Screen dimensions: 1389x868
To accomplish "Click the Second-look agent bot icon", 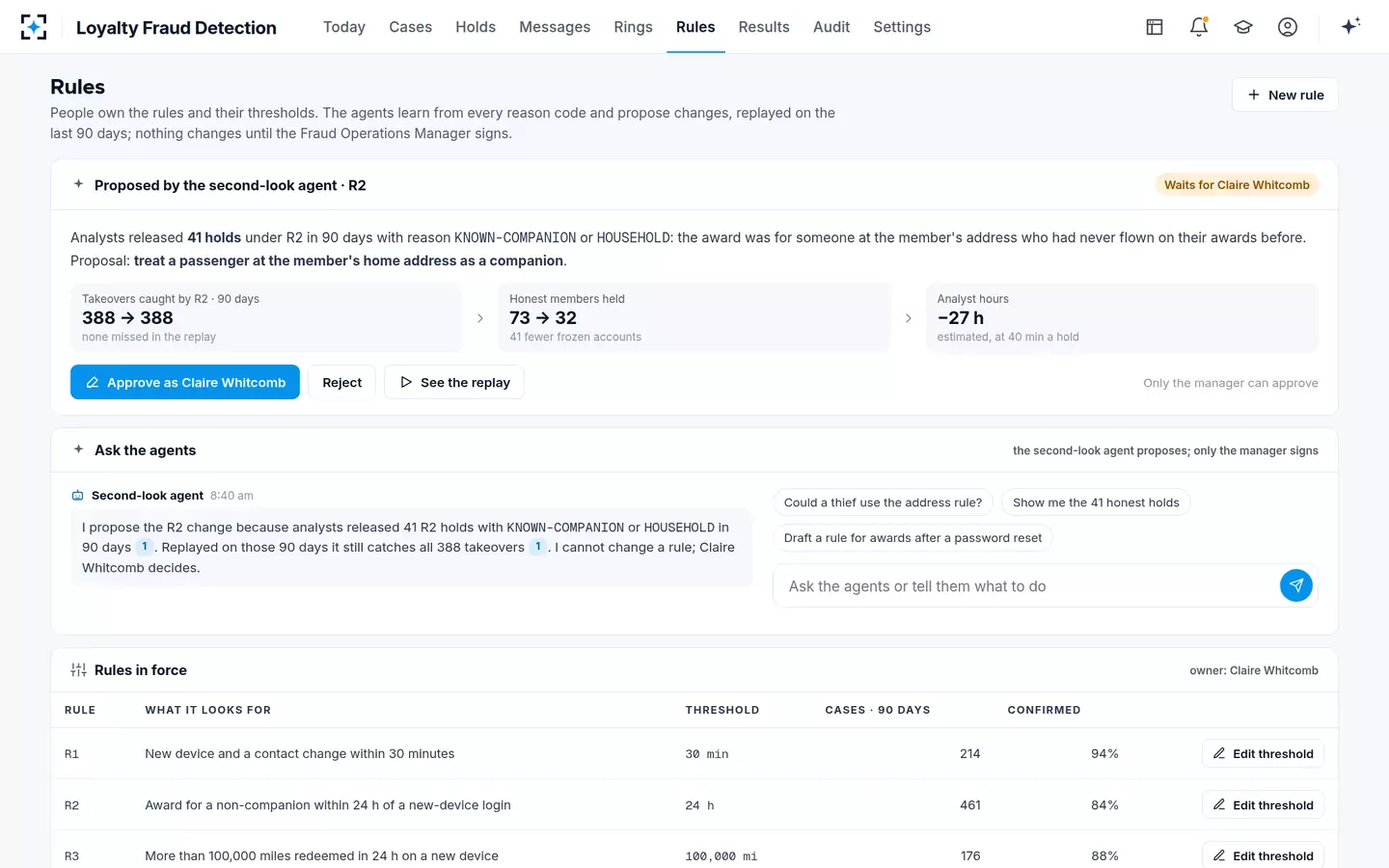I will (78, 496).
